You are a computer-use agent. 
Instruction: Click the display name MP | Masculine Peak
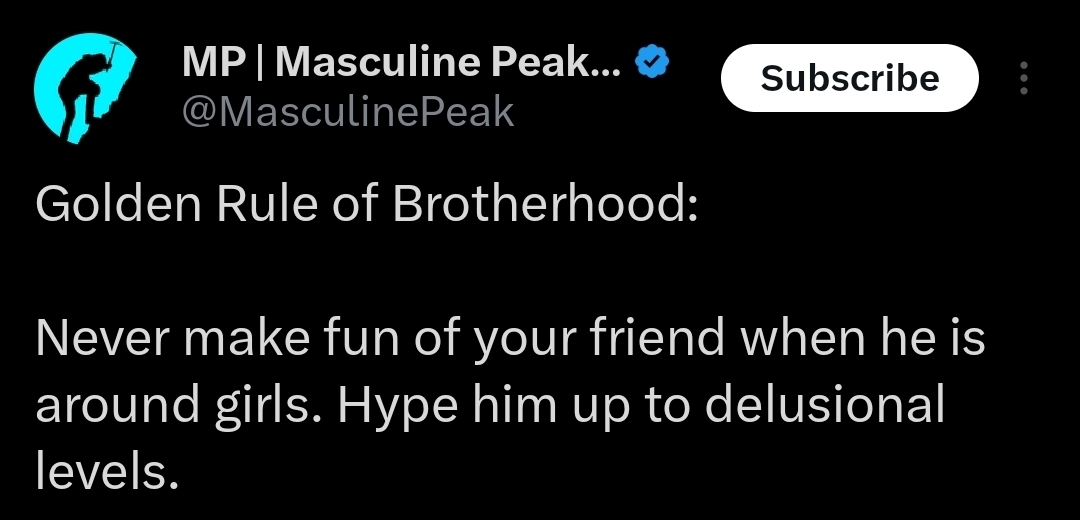point(401,62)
